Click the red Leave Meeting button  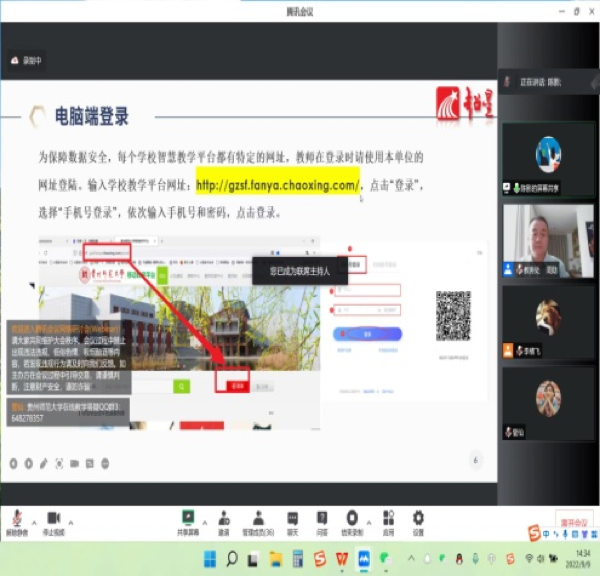(x=574, y=523)
